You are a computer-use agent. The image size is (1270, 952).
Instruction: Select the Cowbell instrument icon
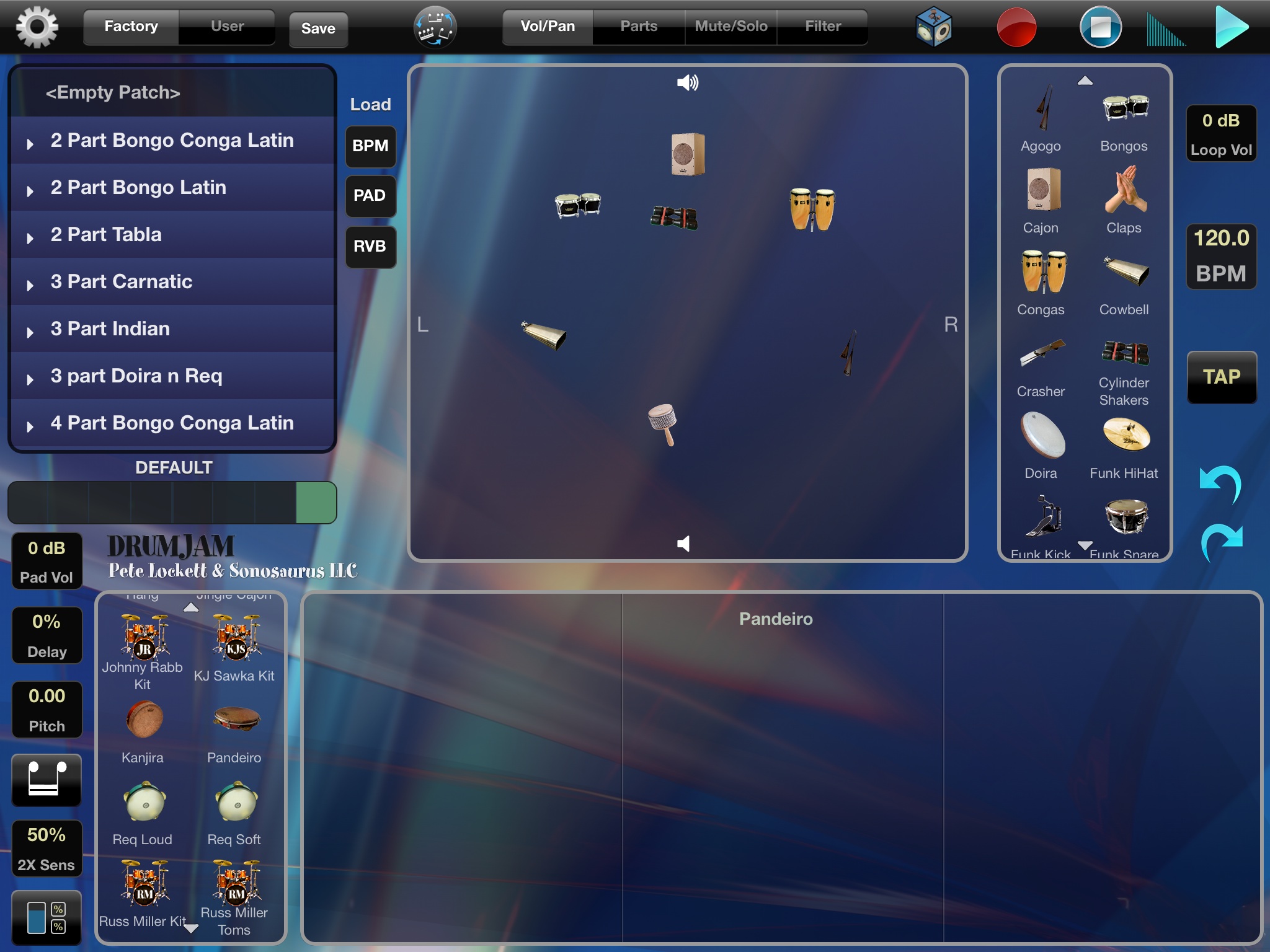pyautogui.click(x=1126, y=271)
